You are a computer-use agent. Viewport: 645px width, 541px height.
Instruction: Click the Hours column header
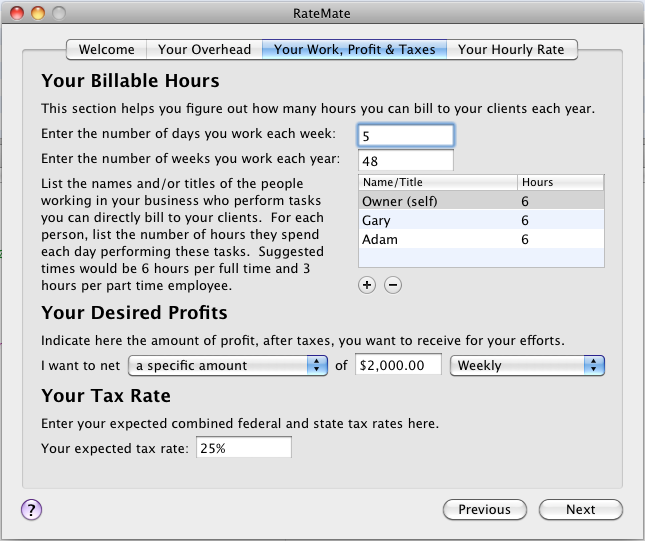(560, 183)
